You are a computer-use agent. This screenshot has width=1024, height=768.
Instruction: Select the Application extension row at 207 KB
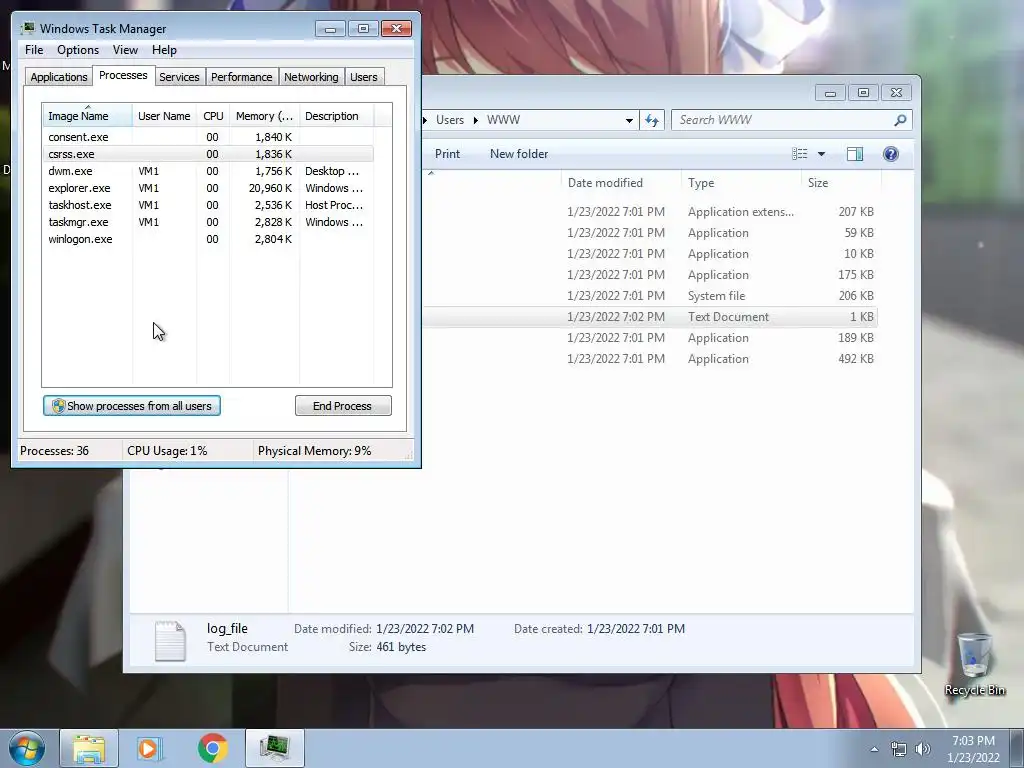pyautogui.click(x=650, y=212)
